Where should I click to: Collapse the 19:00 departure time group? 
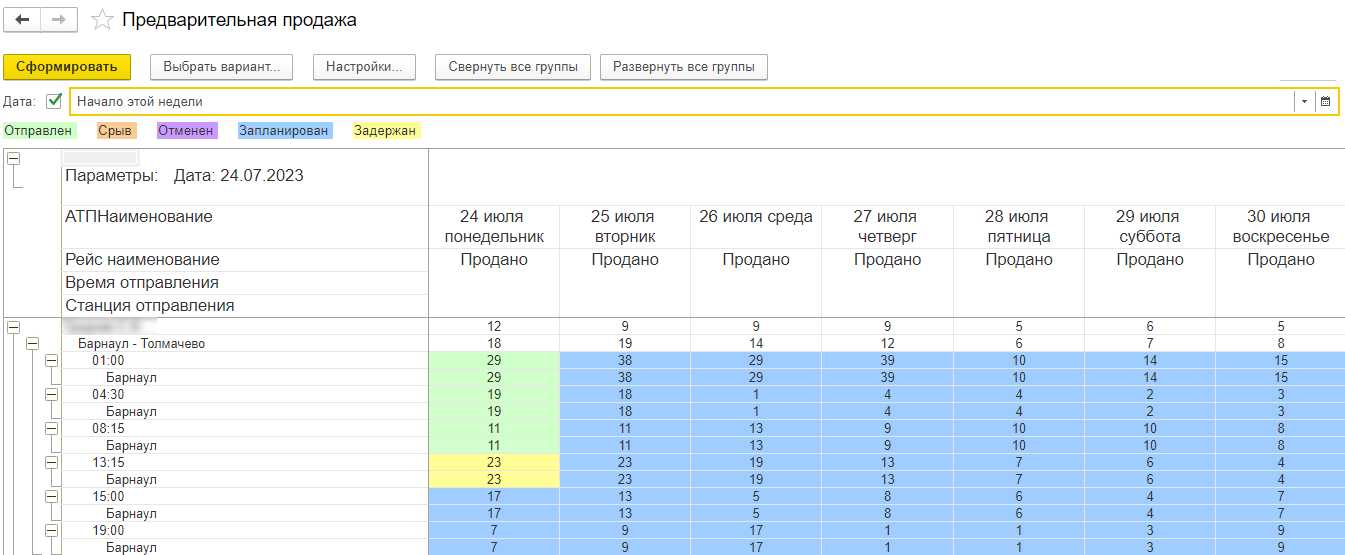pos(51,530)
